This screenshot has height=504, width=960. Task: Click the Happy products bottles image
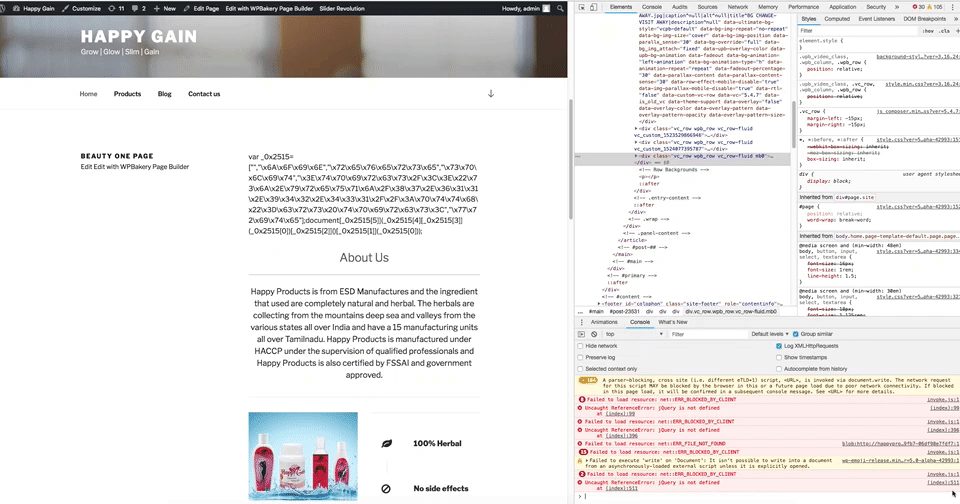[x=303, y=456]
